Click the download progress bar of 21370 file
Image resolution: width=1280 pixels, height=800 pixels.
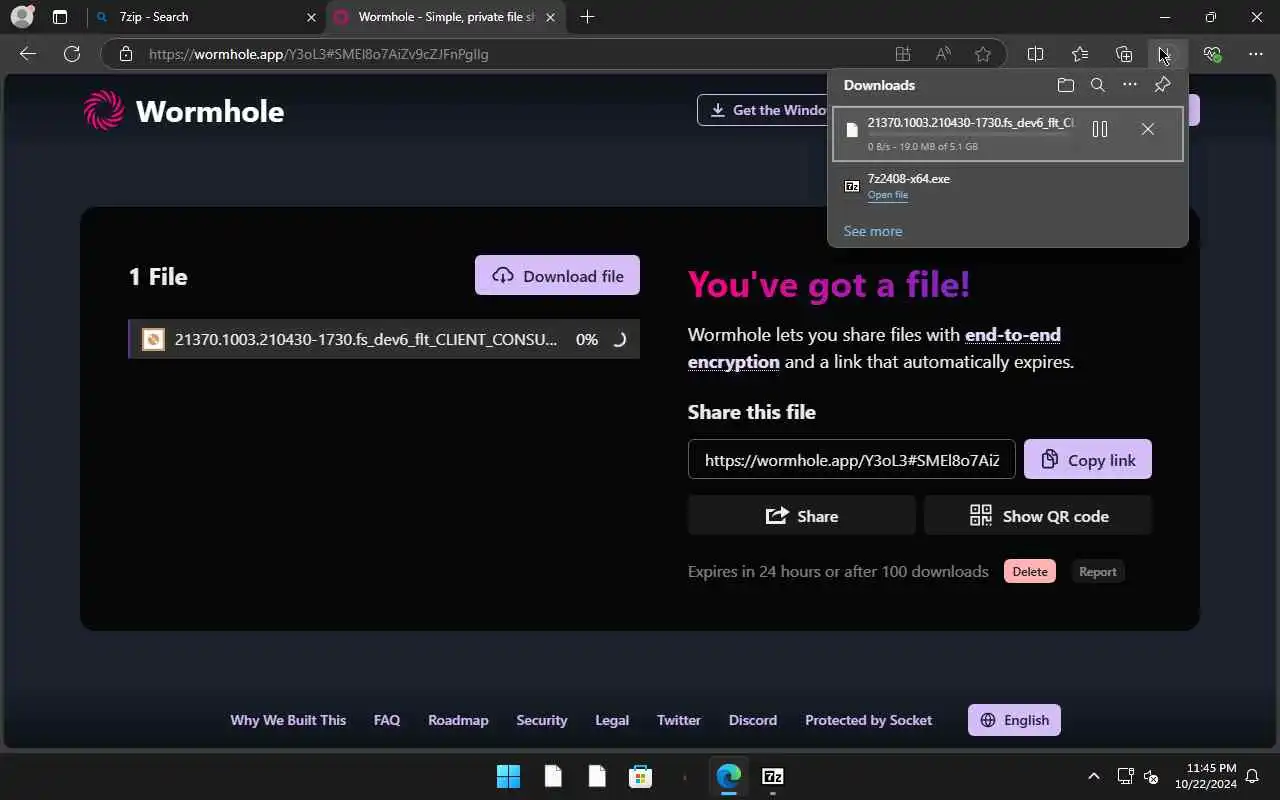[x=971, y=135]
